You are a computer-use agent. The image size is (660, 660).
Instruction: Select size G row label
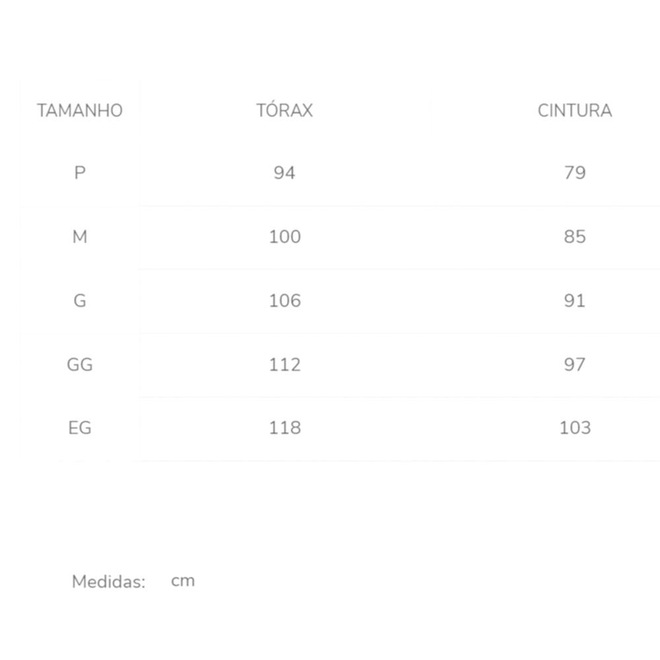[80, 301]
